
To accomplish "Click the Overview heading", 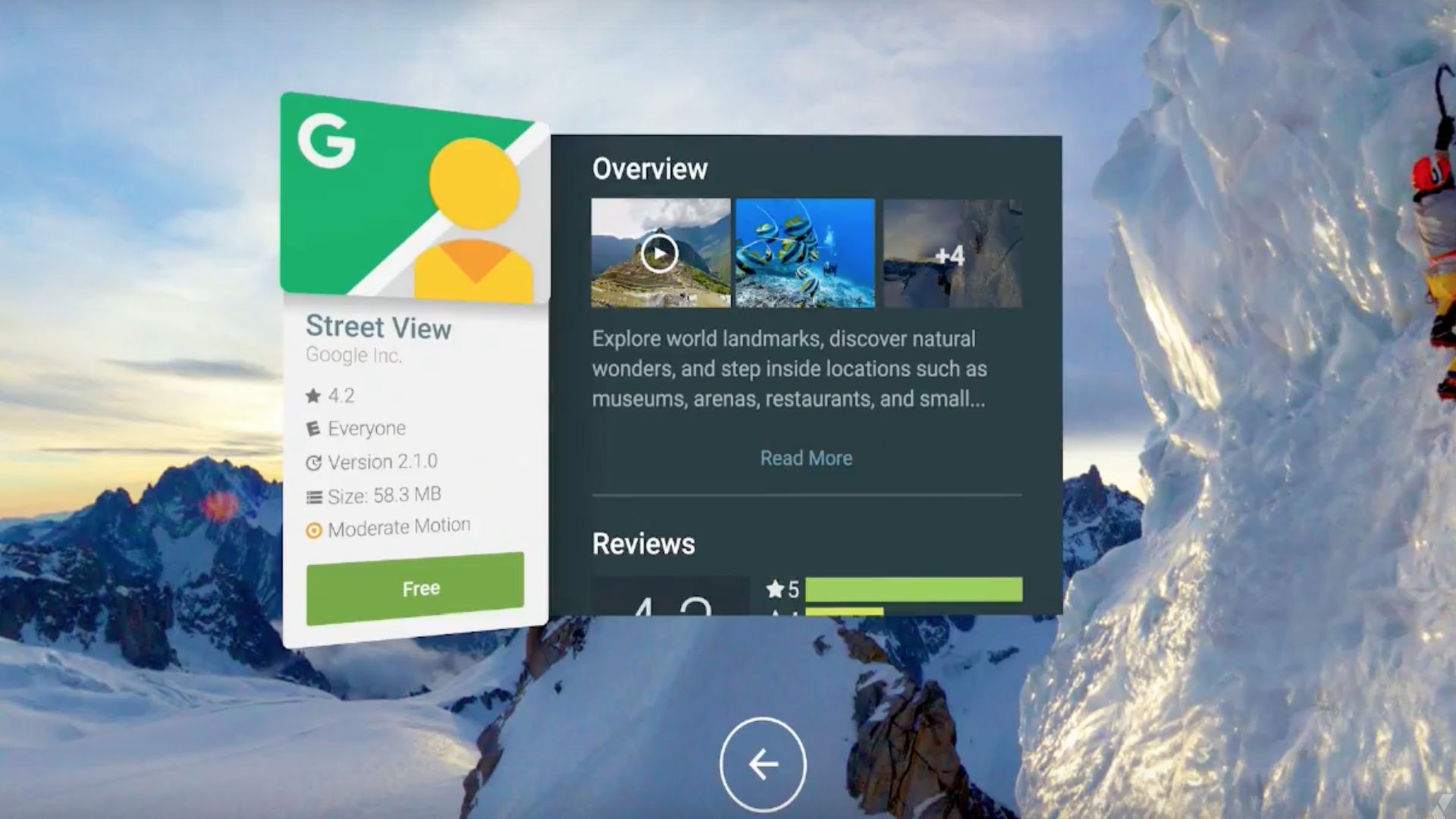I will (650, 169).
